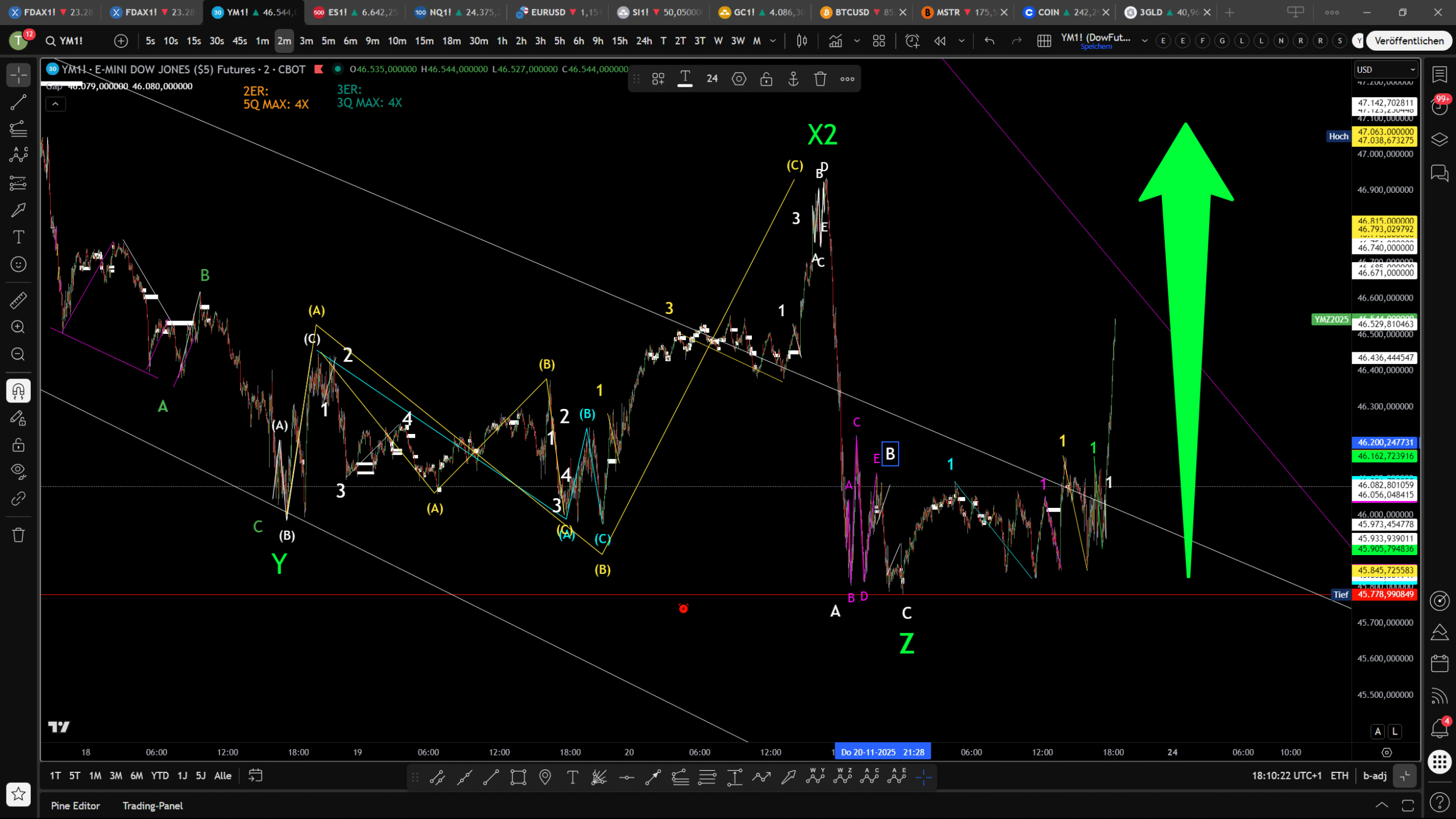1456x819 pixels.
Task: Open the Indicators menu icon
Action: [x=836, y=41]
